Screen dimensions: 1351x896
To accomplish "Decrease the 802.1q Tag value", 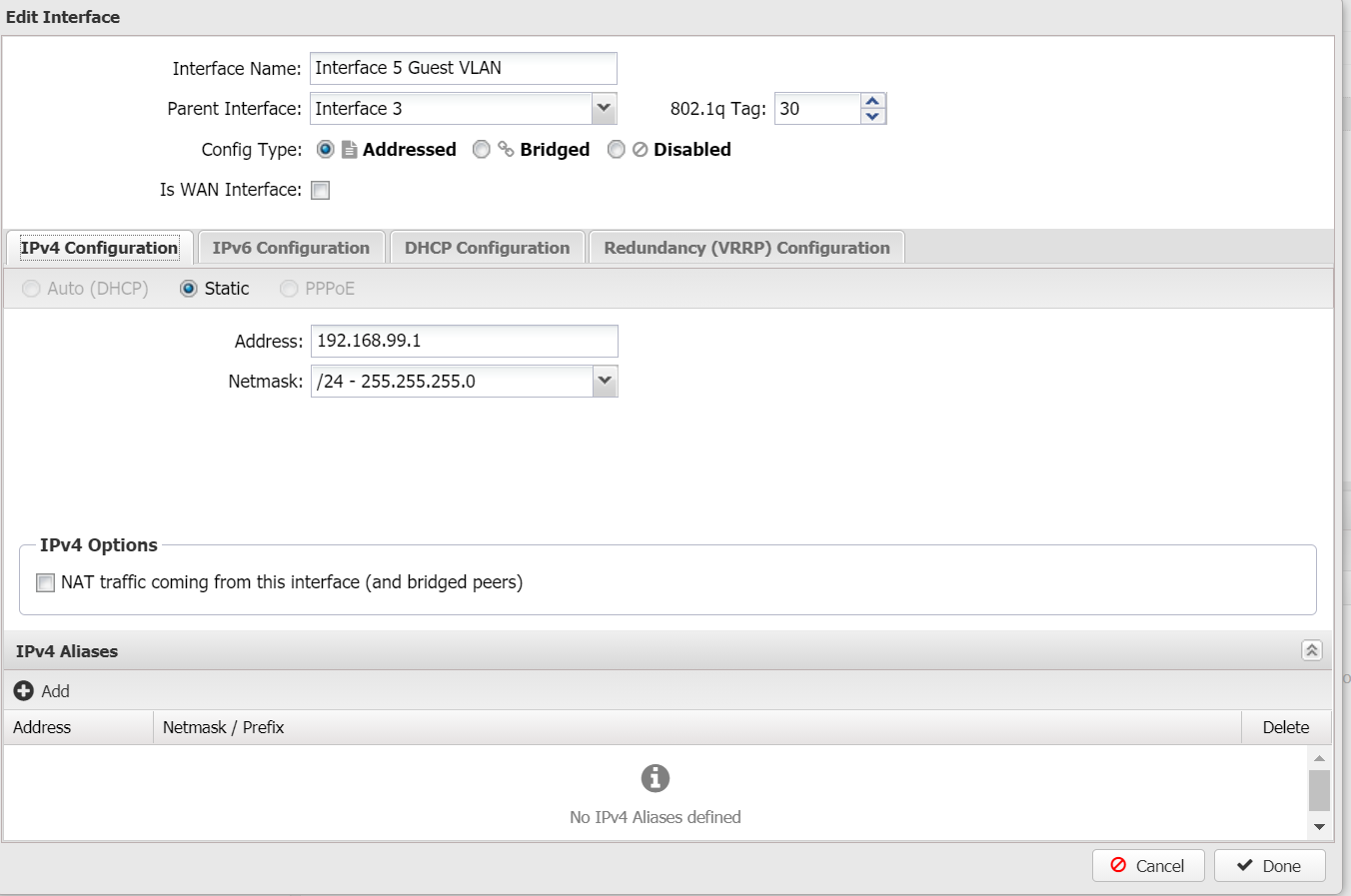I will [x=872, y=116].
